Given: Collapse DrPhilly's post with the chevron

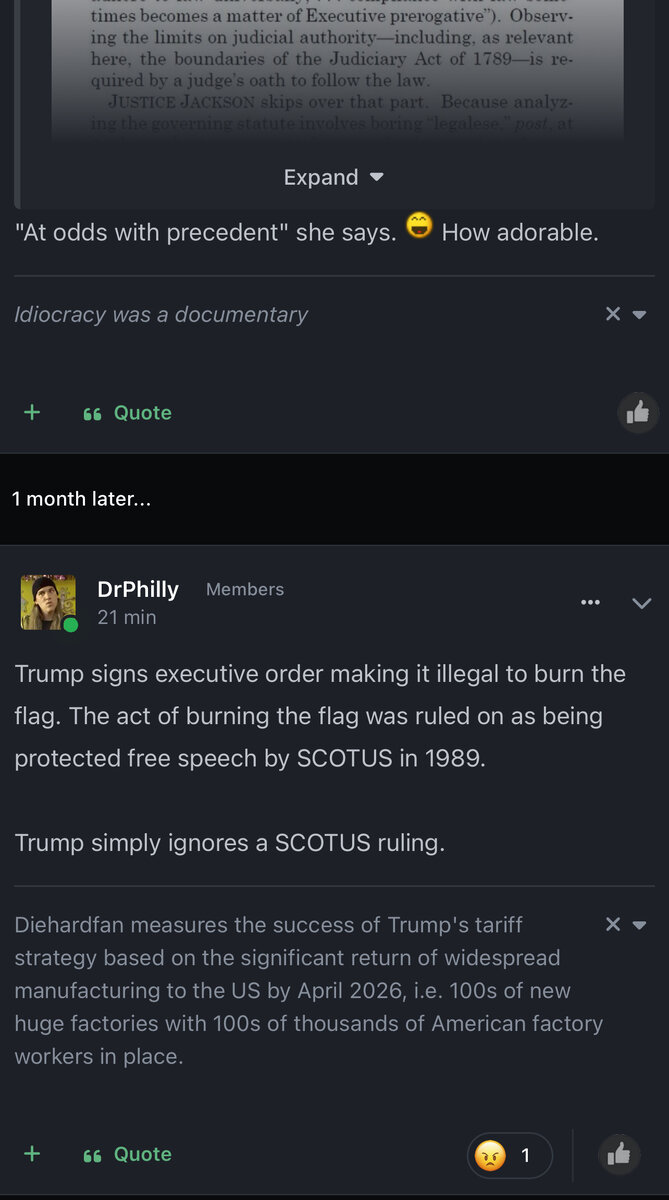Looking at the screenshot, I should tap(641, 603).
